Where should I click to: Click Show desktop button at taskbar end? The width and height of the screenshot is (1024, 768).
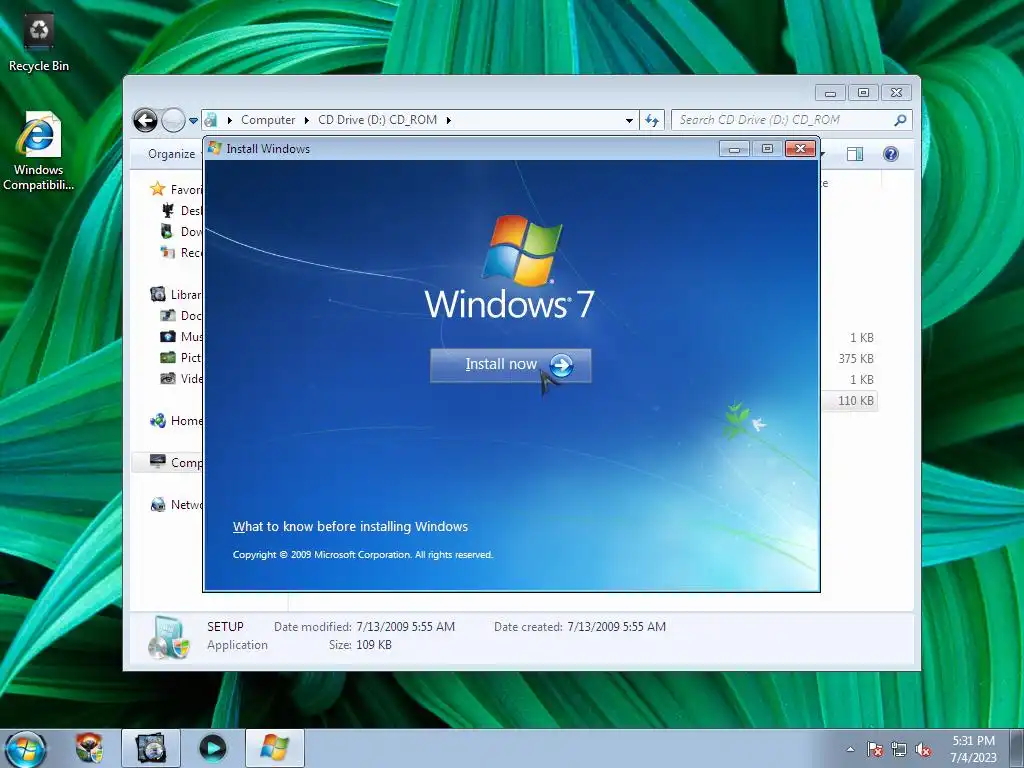coord(1016,748)
